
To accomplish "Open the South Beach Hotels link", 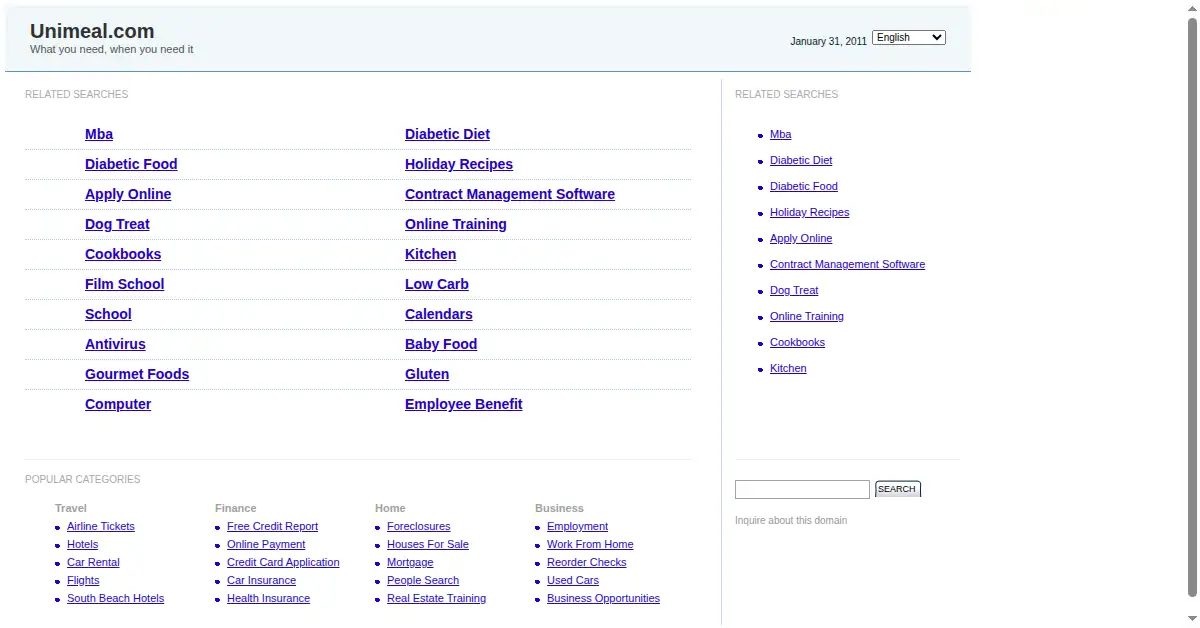I will click(116, 598).
